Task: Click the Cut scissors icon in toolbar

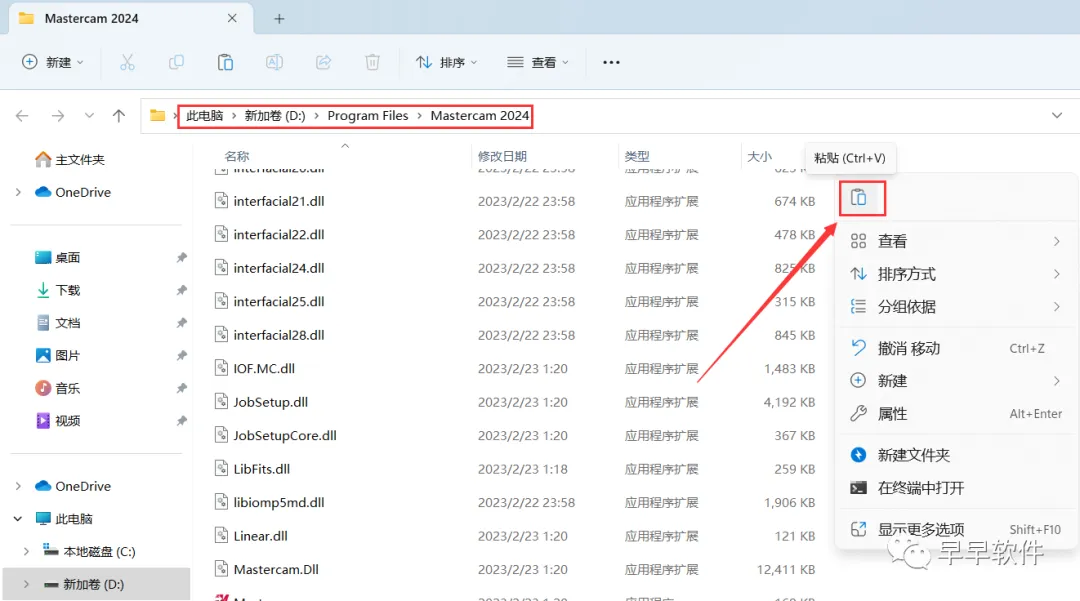Action: tap(127, 62)
